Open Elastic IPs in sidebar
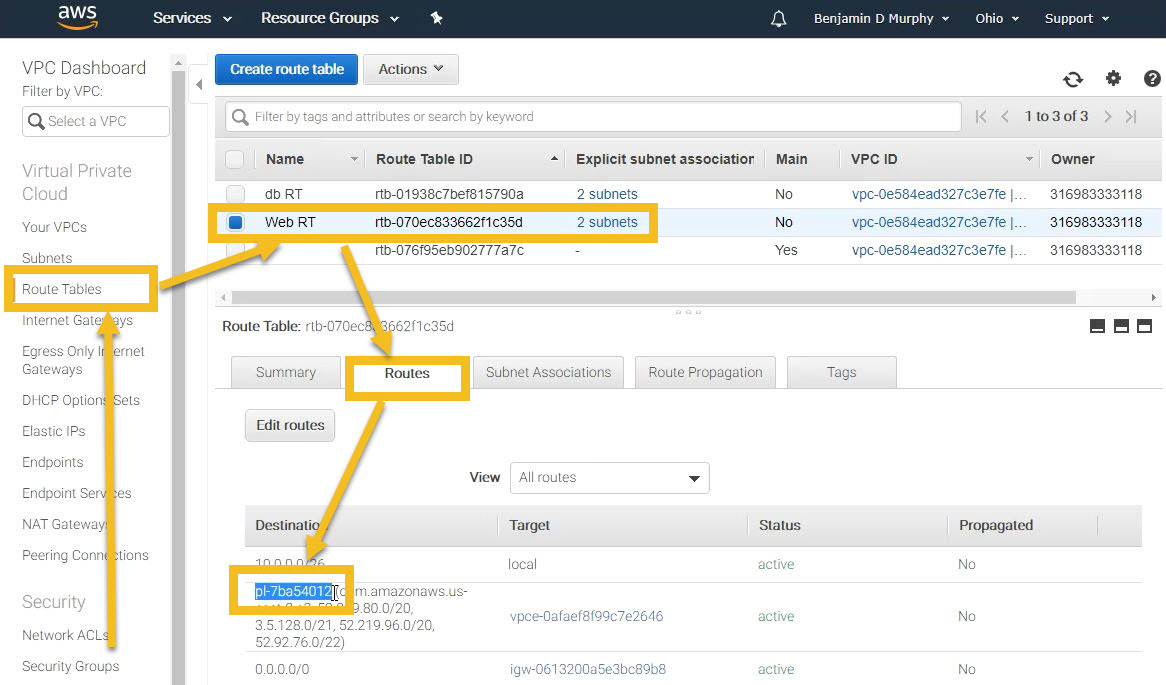Image resolution: width=1166 pixels, height=685 pixels. click(54, 431)
